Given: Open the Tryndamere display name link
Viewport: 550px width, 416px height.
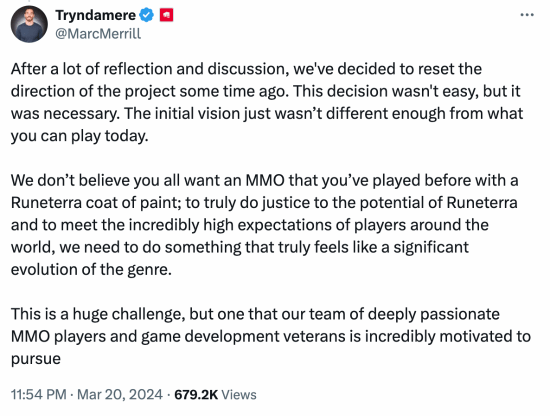Looking at the screenshot, I should (x=95, y=15).
